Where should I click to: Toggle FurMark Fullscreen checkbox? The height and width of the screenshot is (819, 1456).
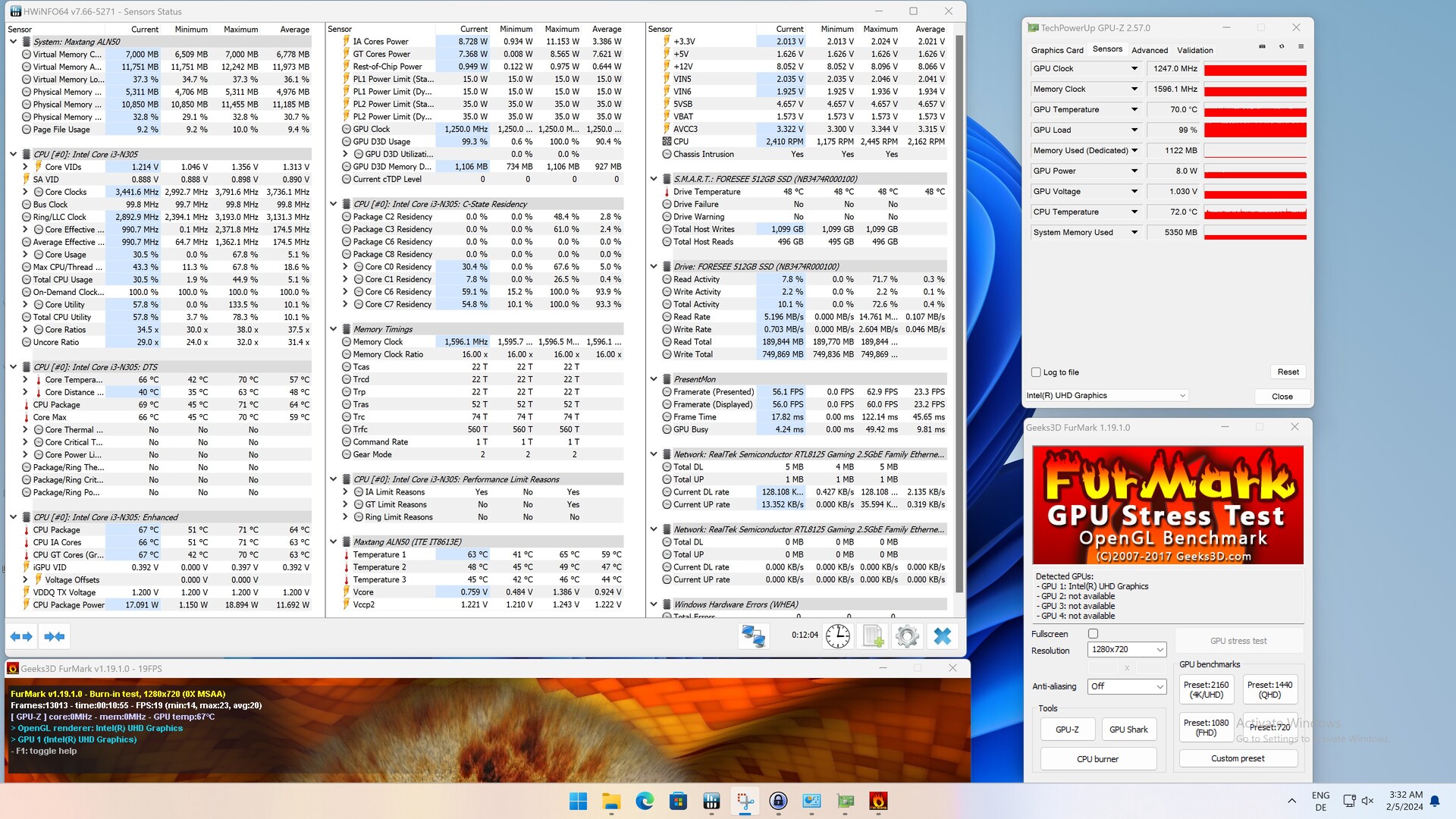point(1093,634)
